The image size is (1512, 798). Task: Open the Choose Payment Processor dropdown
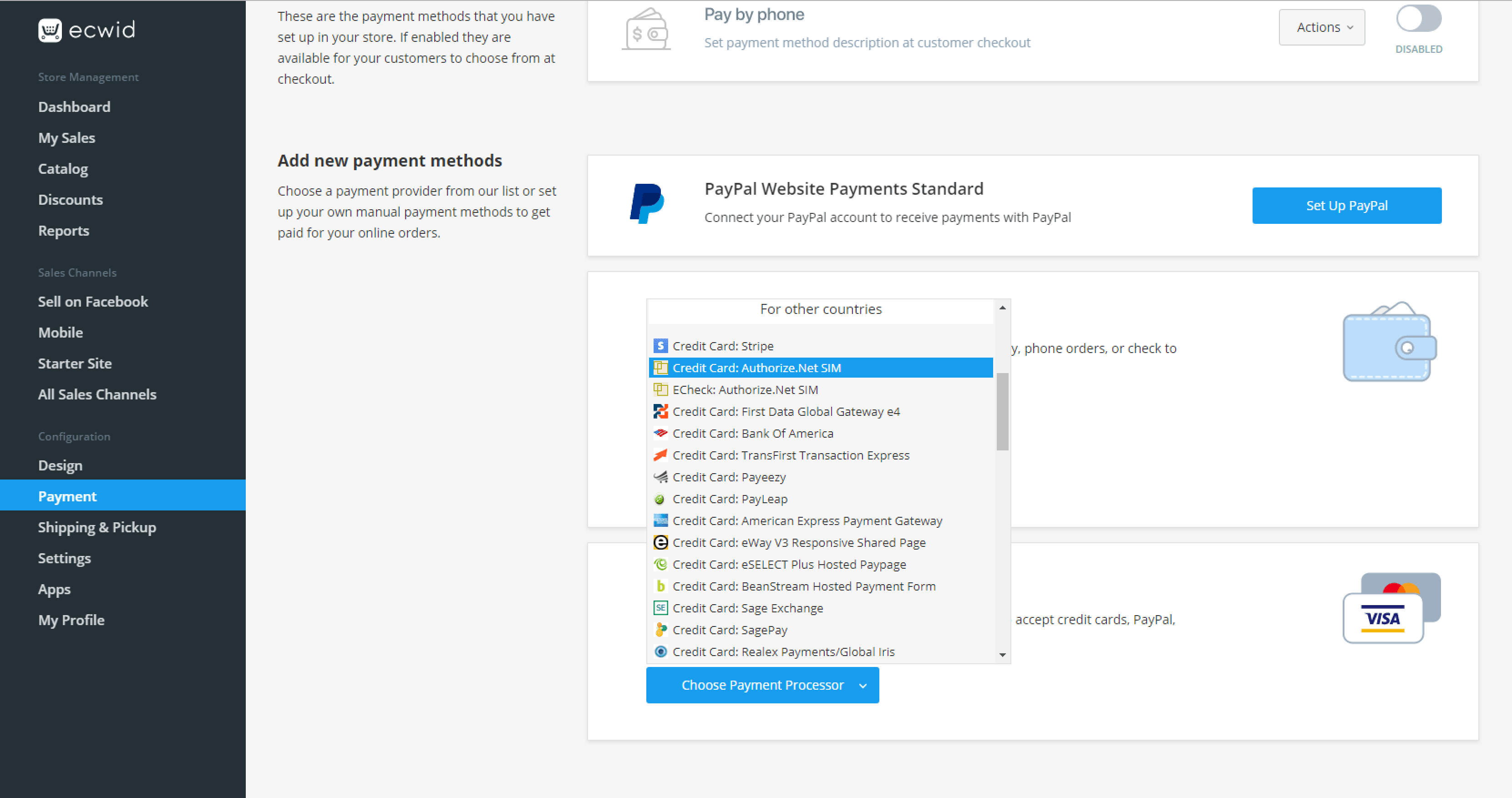click(x=762, y=685)
